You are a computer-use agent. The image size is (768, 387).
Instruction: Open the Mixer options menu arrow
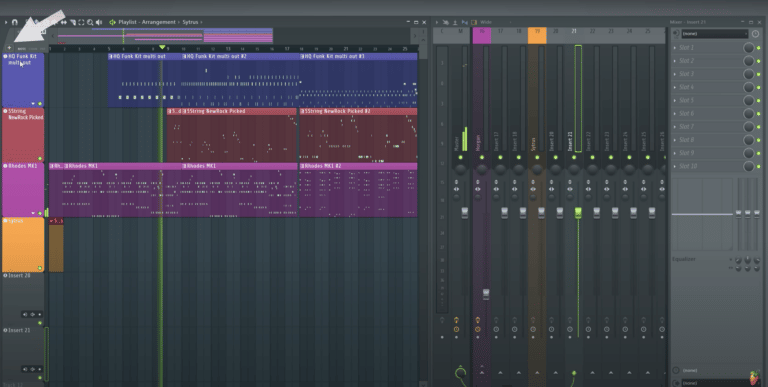(437, 22)
